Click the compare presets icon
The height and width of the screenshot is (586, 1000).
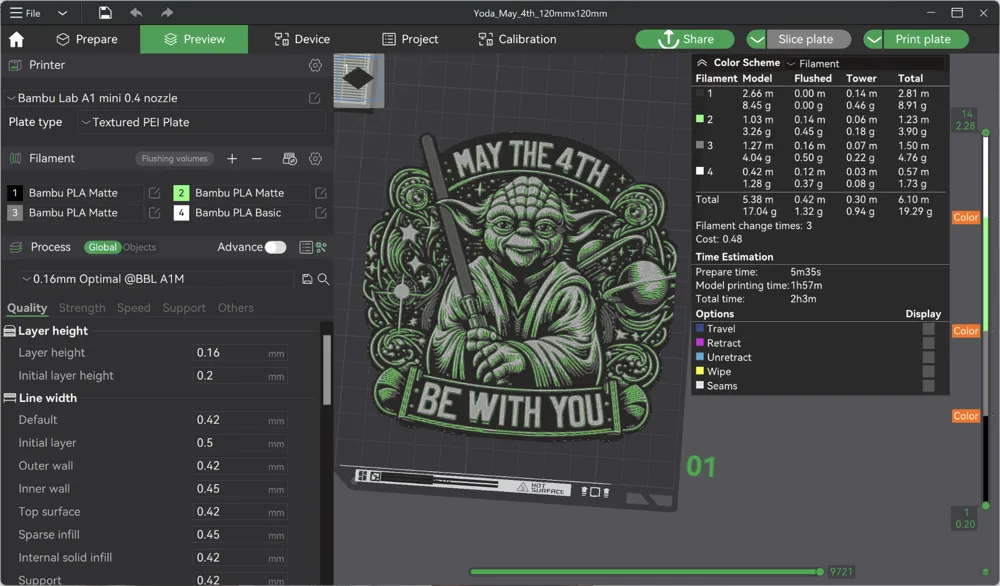tap(321, 247)
